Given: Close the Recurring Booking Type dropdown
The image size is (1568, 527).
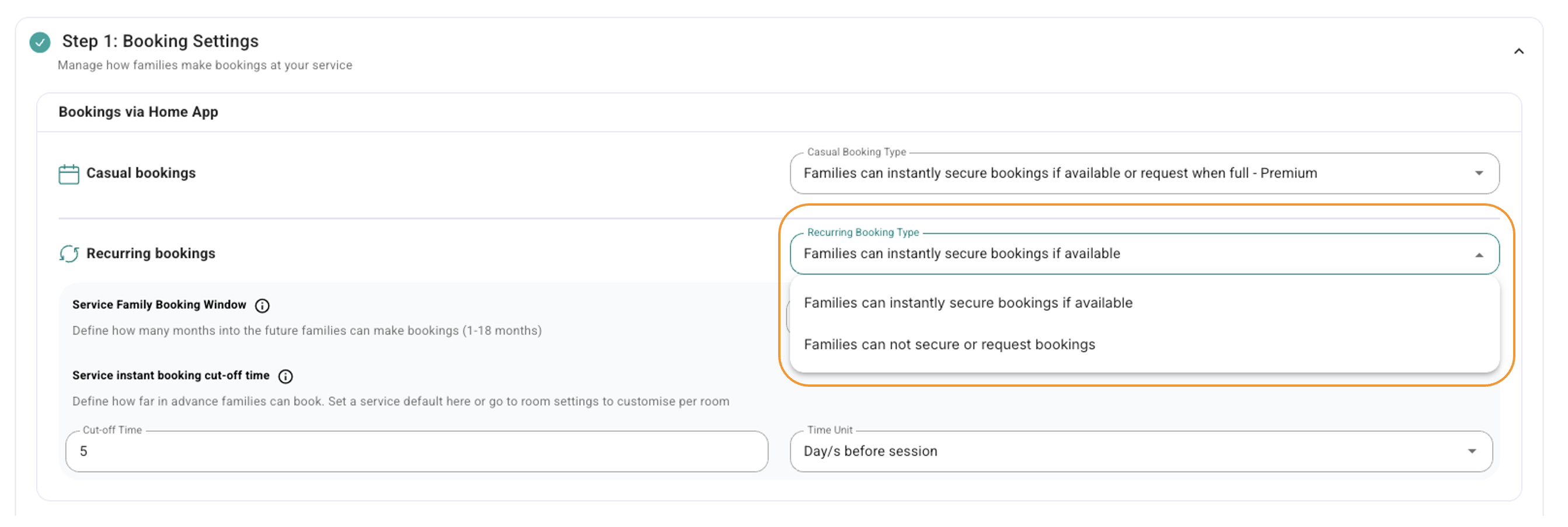Looking at the screenshot, I should click(x=1144, y=254).
